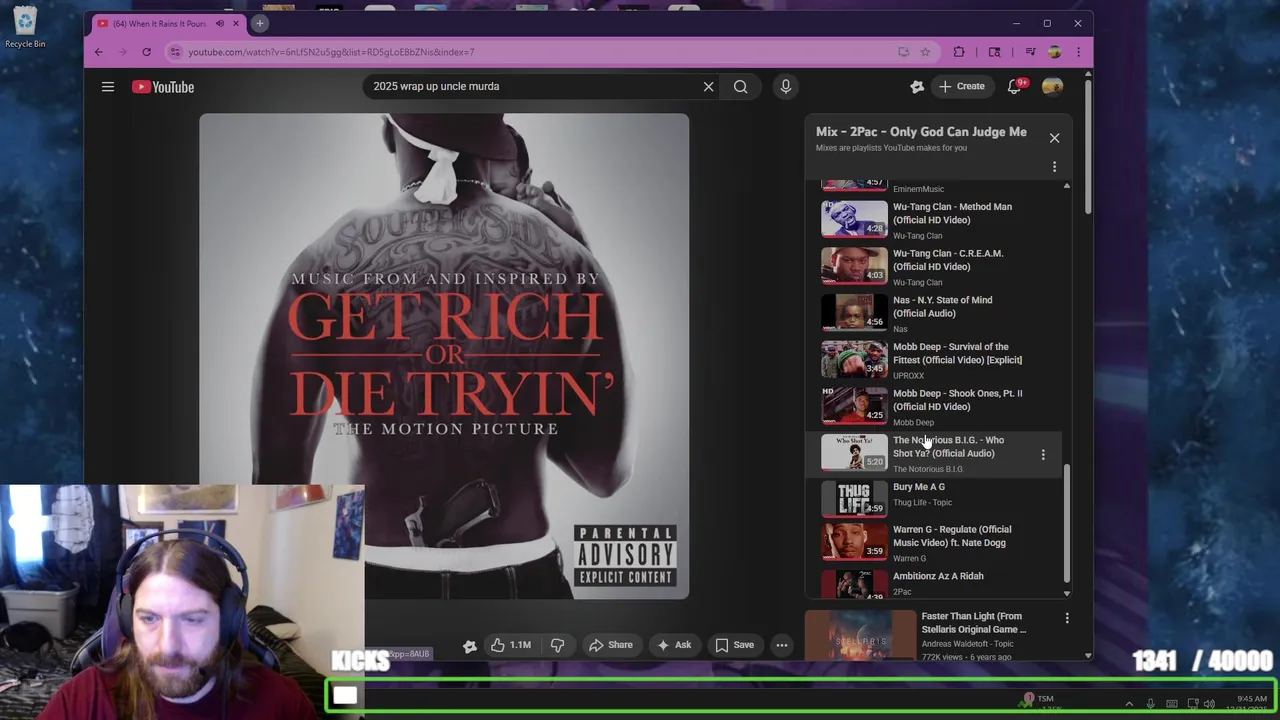The height and width of the screenshot is (720, 1280).
Task: Open the Chrome extensions puzzle menu
Action: click(x=959, y=52)
